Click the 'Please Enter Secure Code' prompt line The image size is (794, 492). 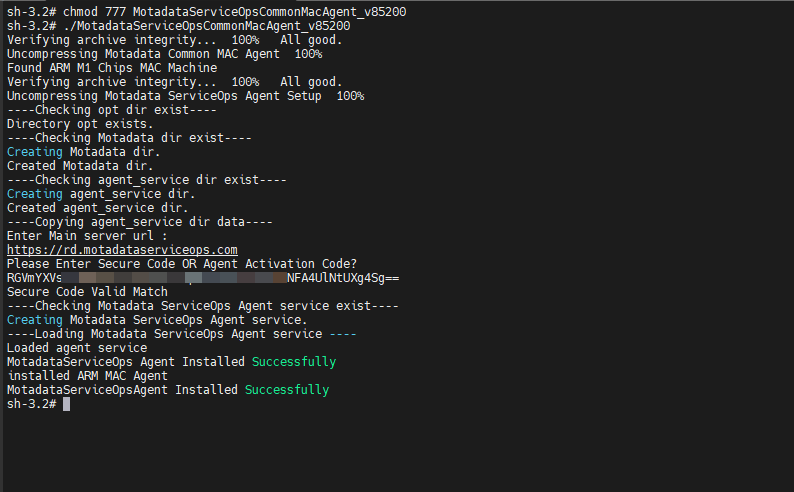tap(182, 263)
